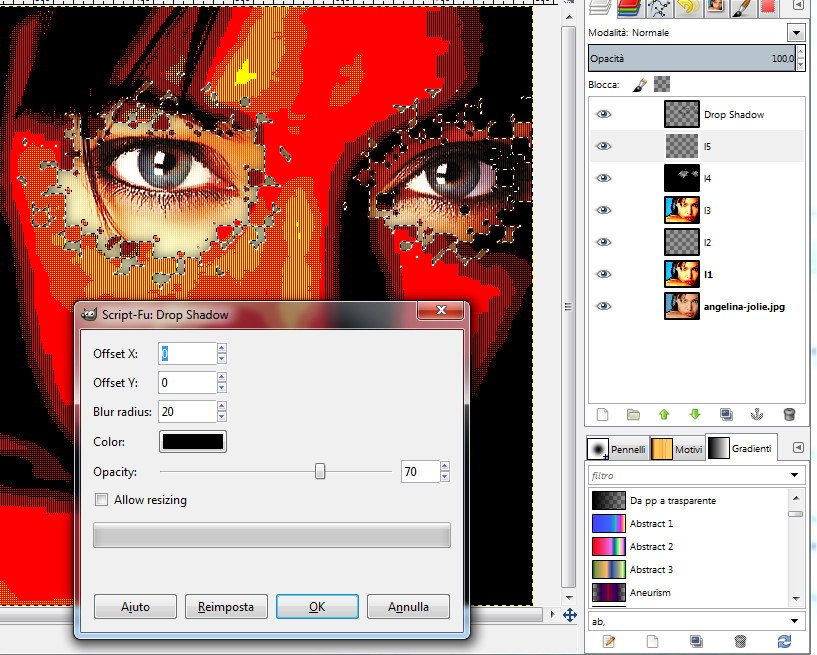The height and width of the screenshot is (655, 817).
Task: Switch to the Paths tab icon
Action: click(660, 7)
